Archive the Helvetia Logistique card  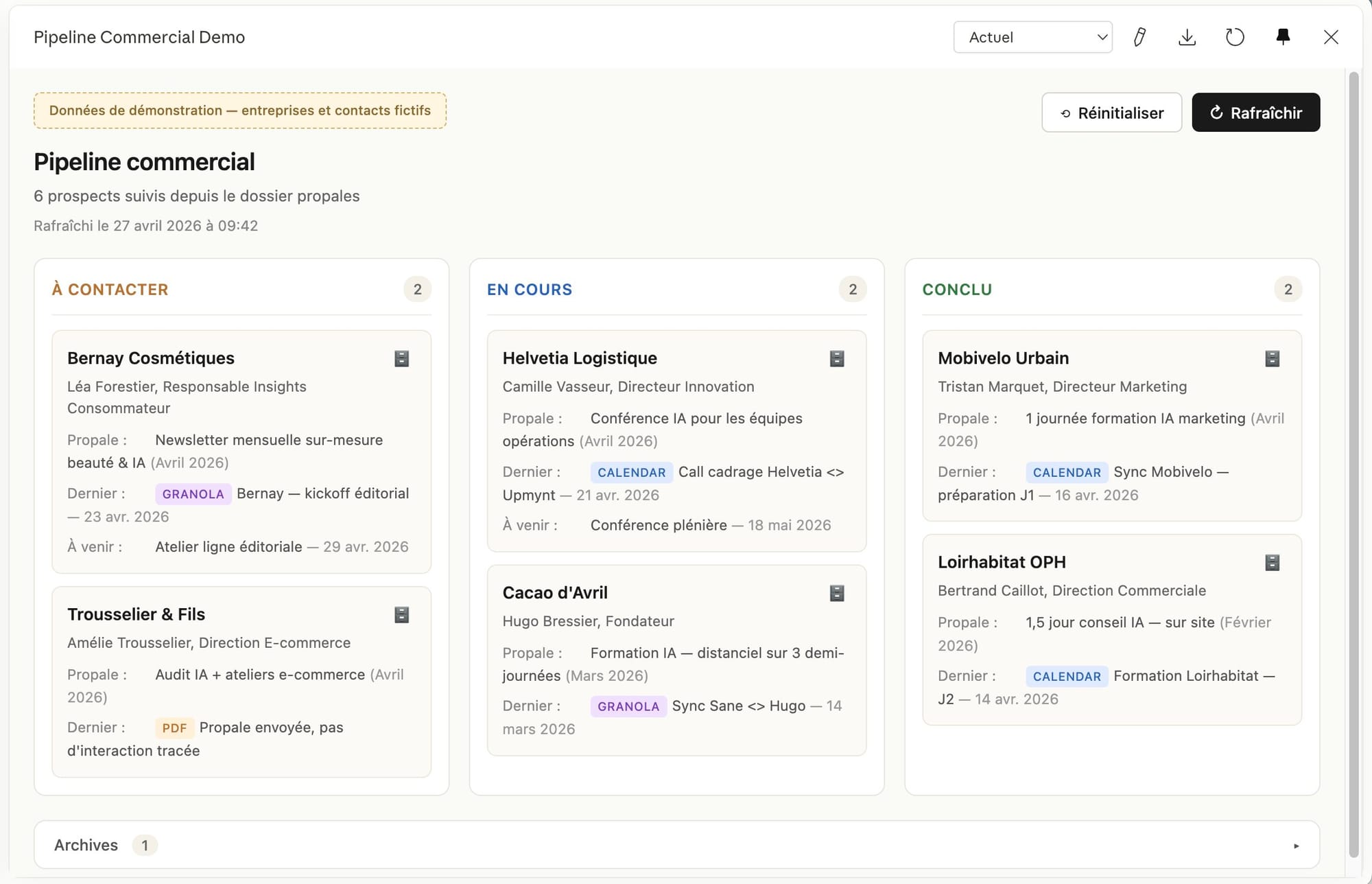tap(837, 358)
